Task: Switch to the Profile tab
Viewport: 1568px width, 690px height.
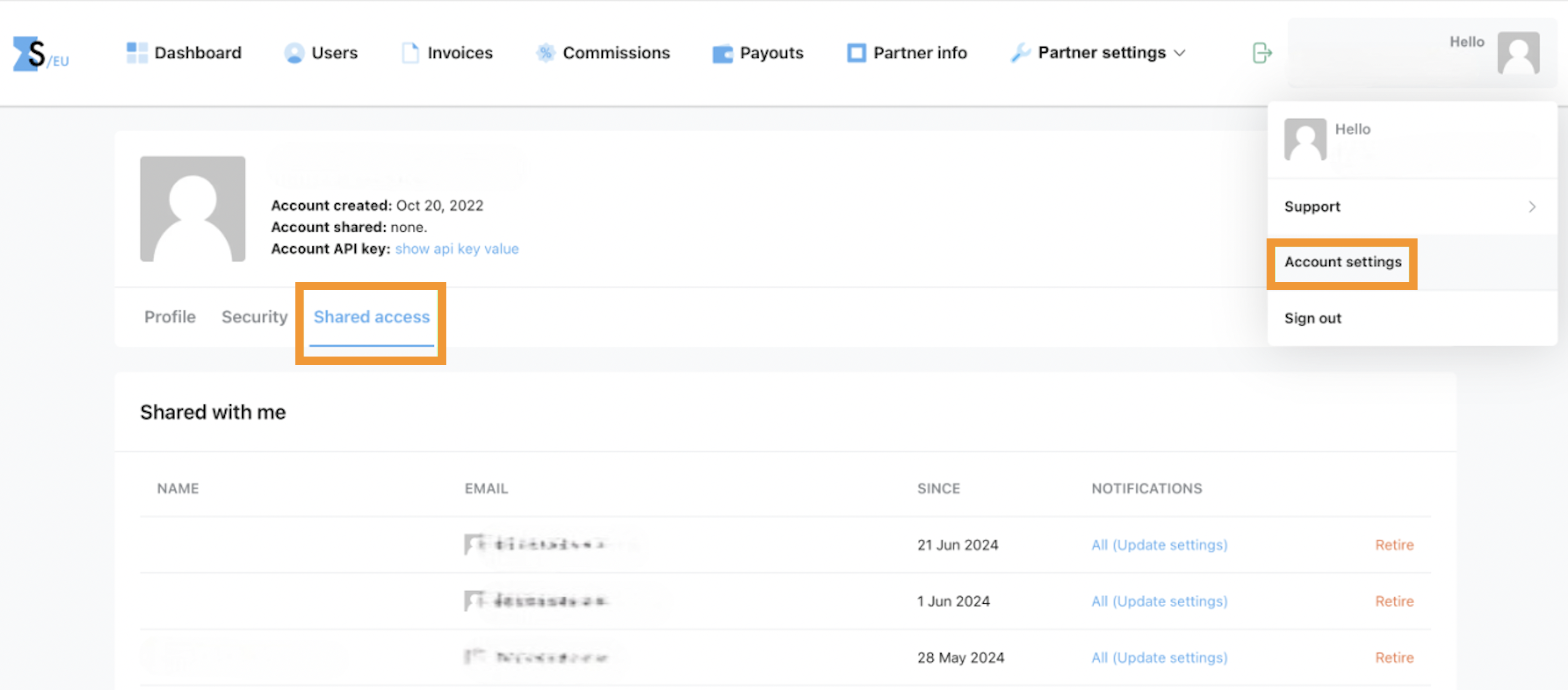Action: point(170,318)
